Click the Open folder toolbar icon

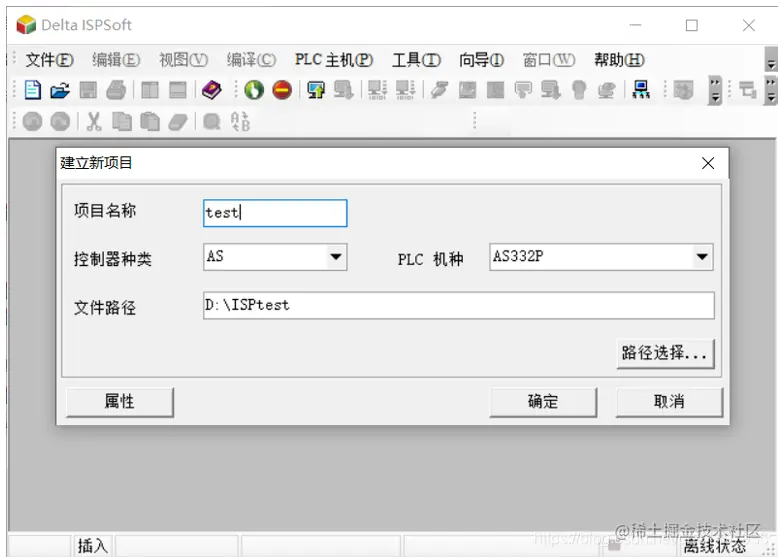click(x=60, y=90)
